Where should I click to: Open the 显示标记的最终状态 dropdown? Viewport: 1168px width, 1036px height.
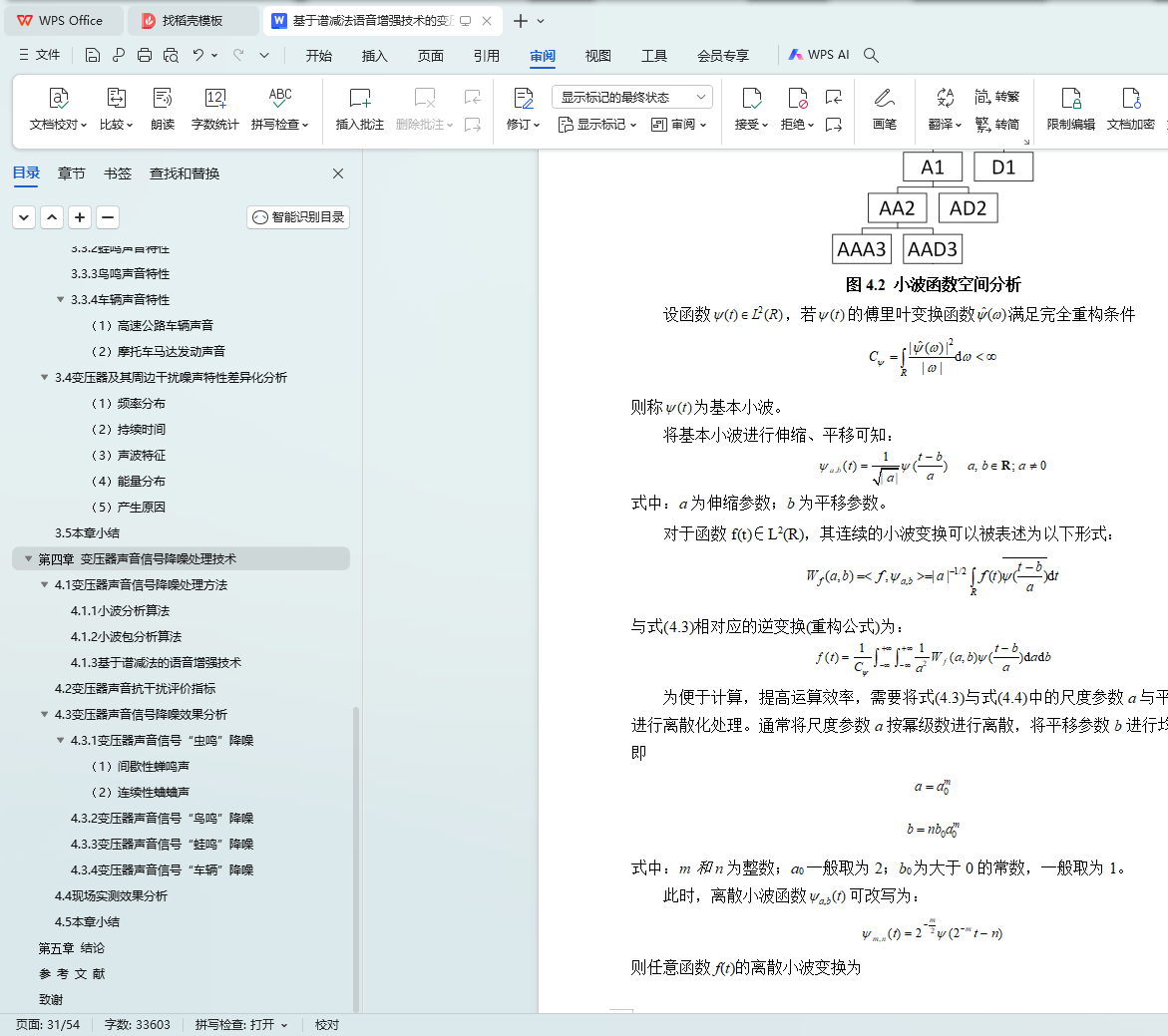click(x=632, y=97)
